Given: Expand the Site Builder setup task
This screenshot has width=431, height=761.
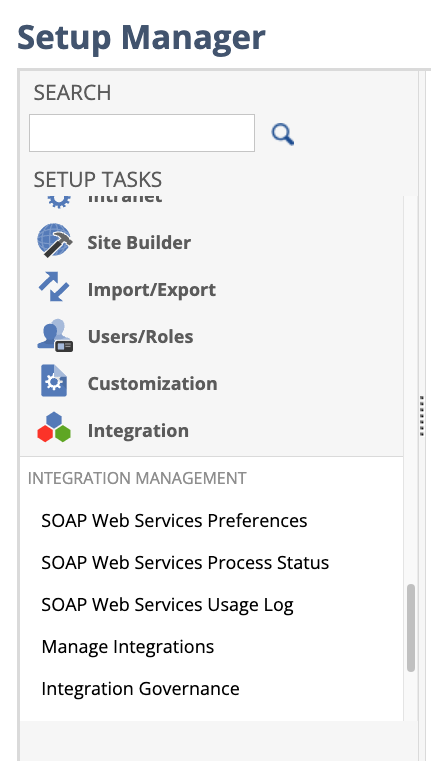Looking at the screenshot, I should 139,242.
